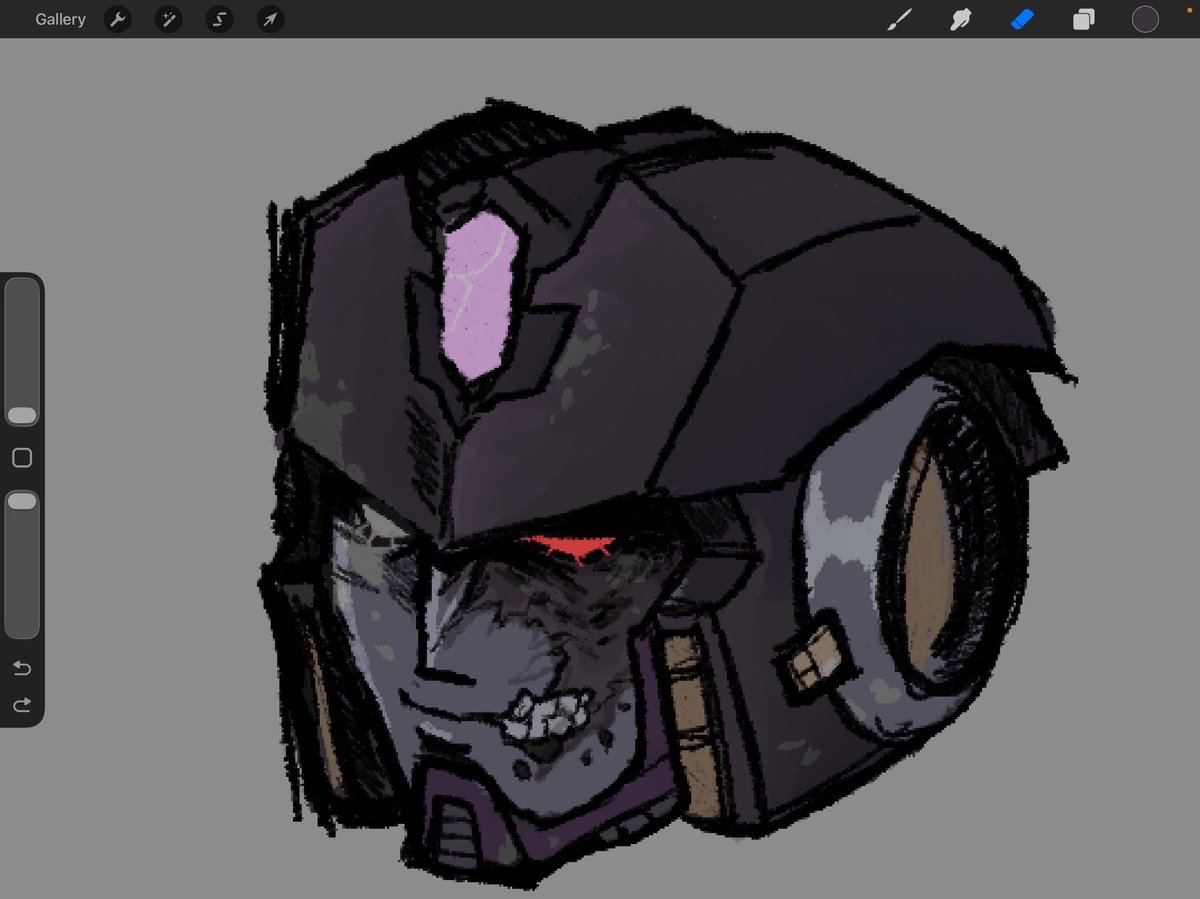1200x899 pixels.
Task: Select the Brush tool
Action: (x=899, y=19)
